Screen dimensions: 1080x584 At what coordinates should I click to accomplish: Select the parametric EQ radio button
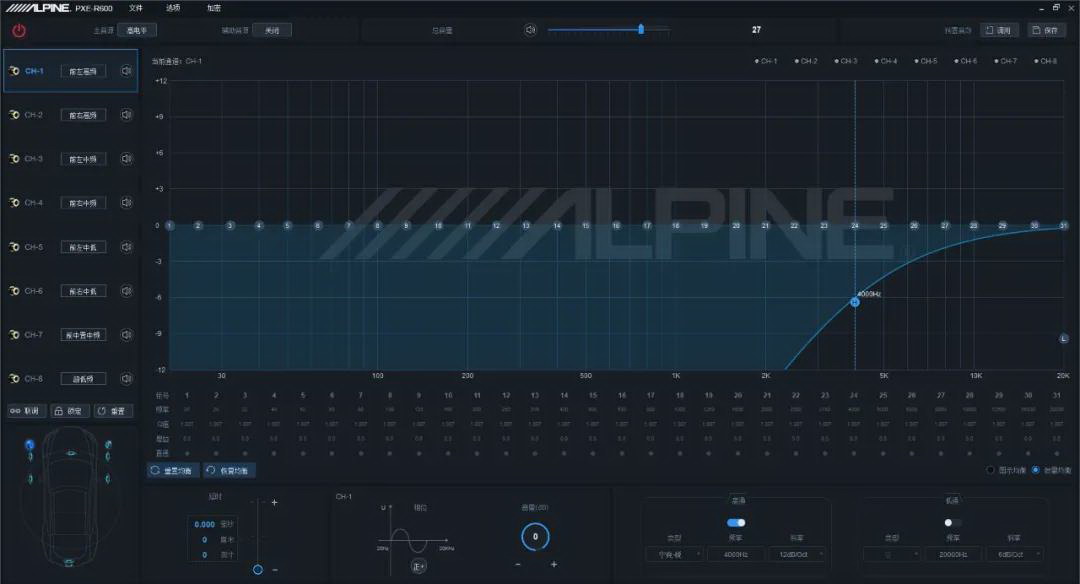coord(1035,470)
